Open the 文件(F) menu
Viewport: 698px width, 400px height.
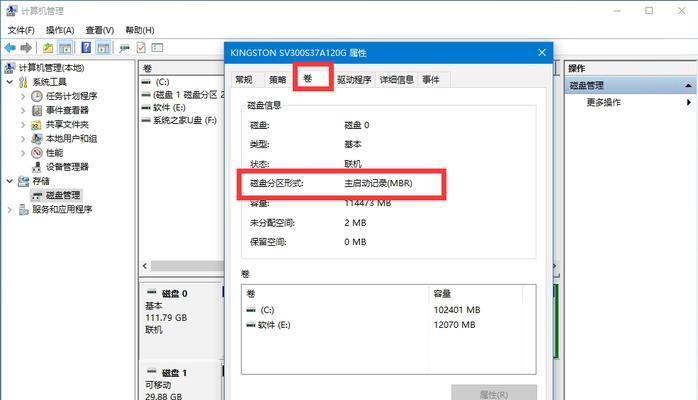21,30
